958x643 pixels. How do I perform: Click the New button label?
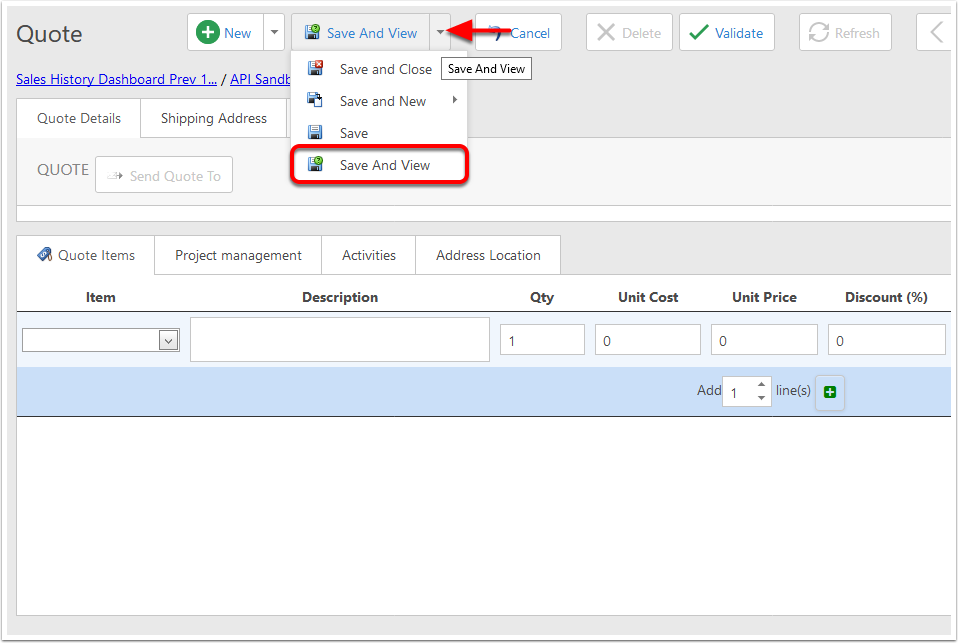click(x=238, y=33)
